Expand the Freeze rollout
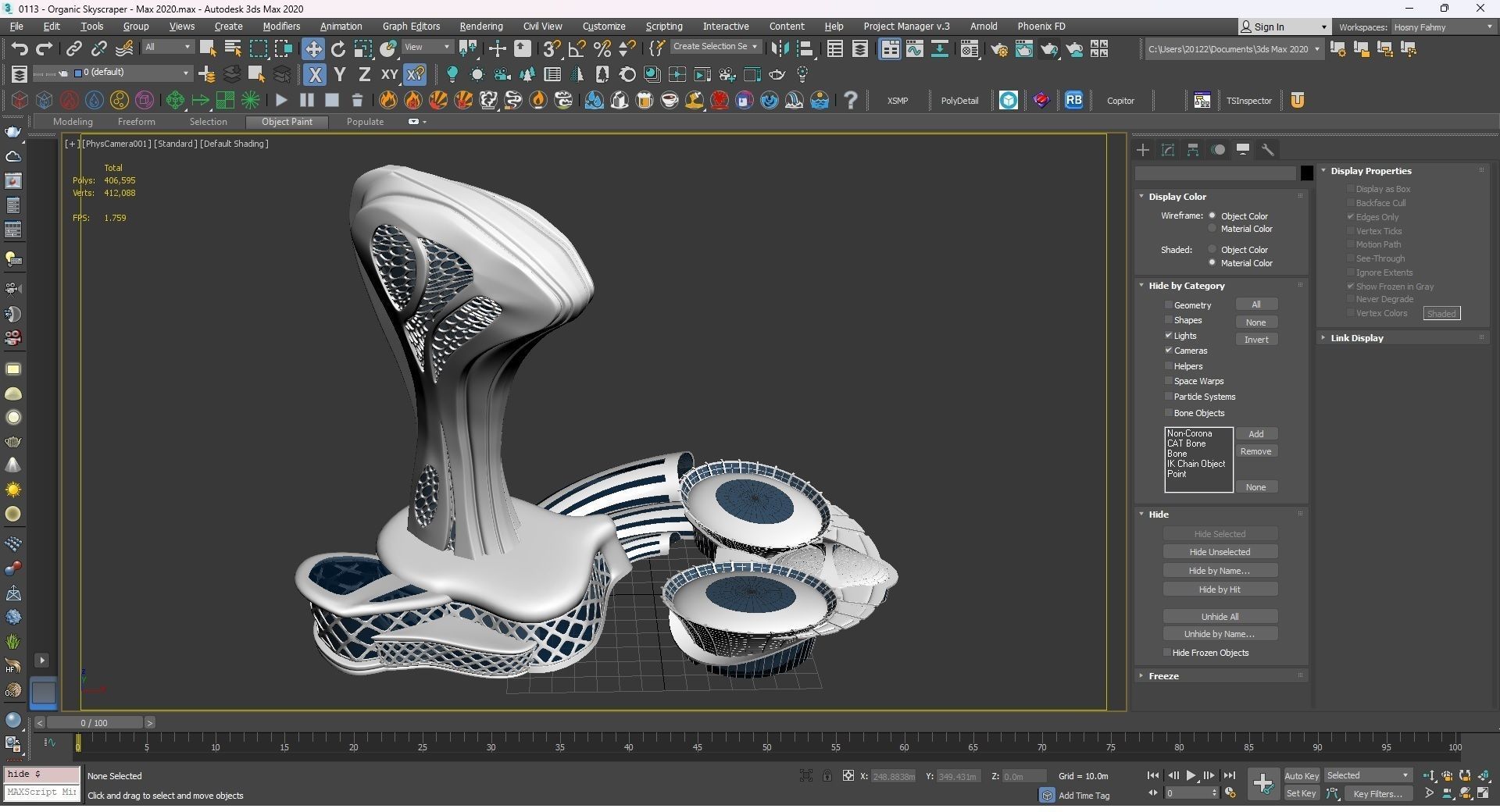 click(1163, 676)
